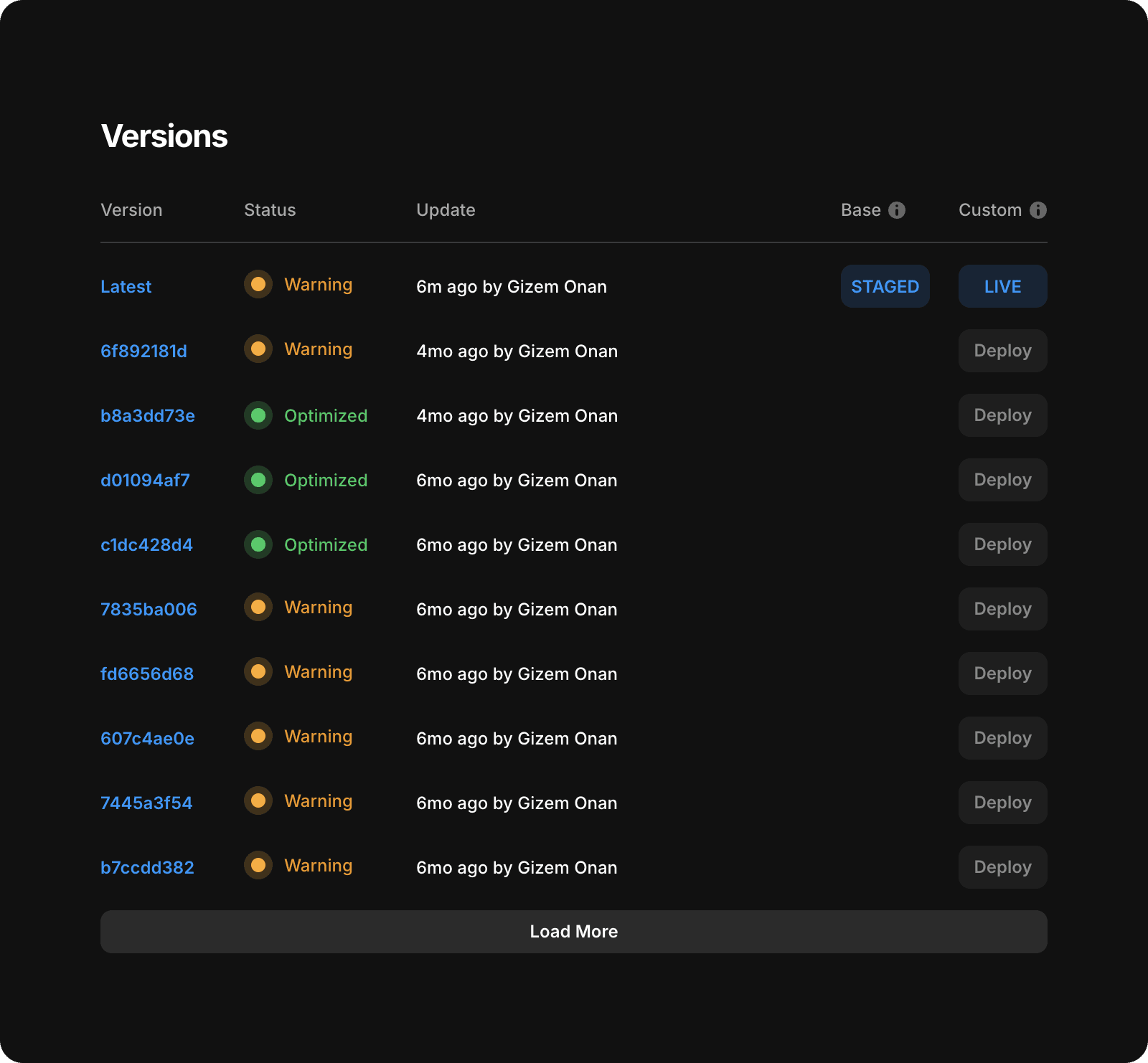Open version fd6656d68 link
Image resolution: width=1148 pixels, height=1063 pixels.
(x=147, y=674)
